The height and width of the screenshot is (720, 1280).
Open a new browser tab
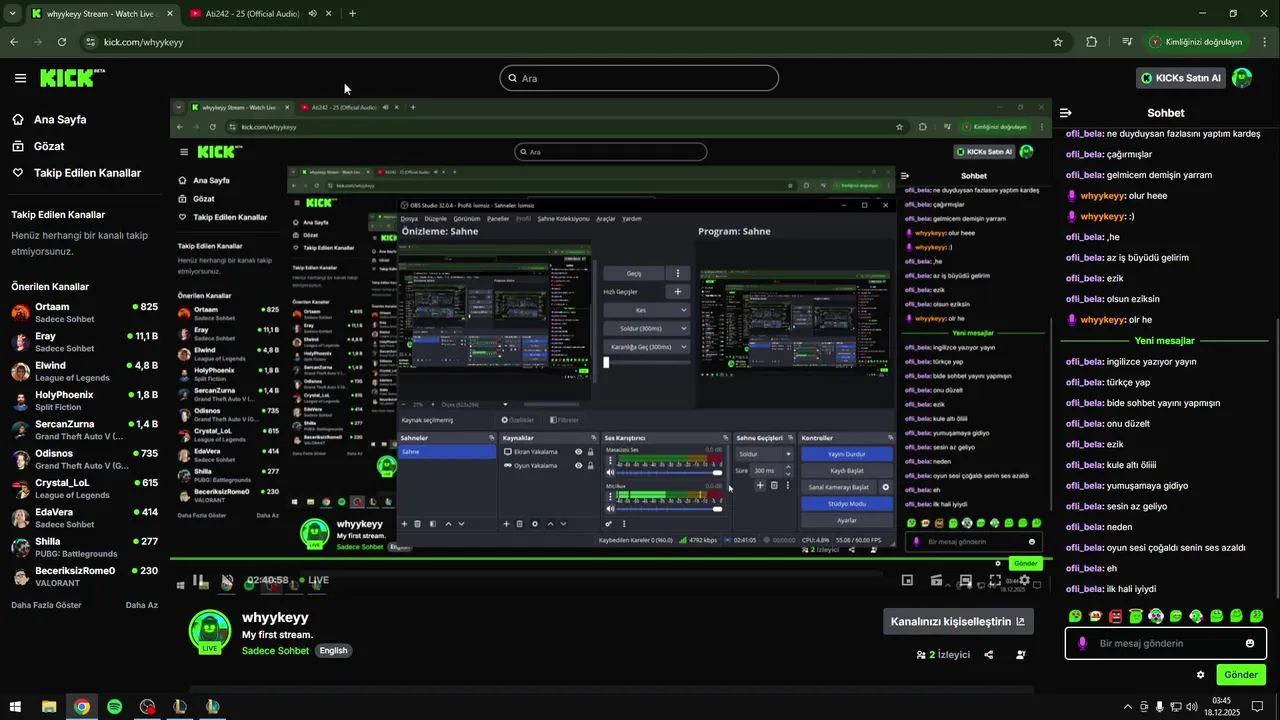[x=352, y=14]
